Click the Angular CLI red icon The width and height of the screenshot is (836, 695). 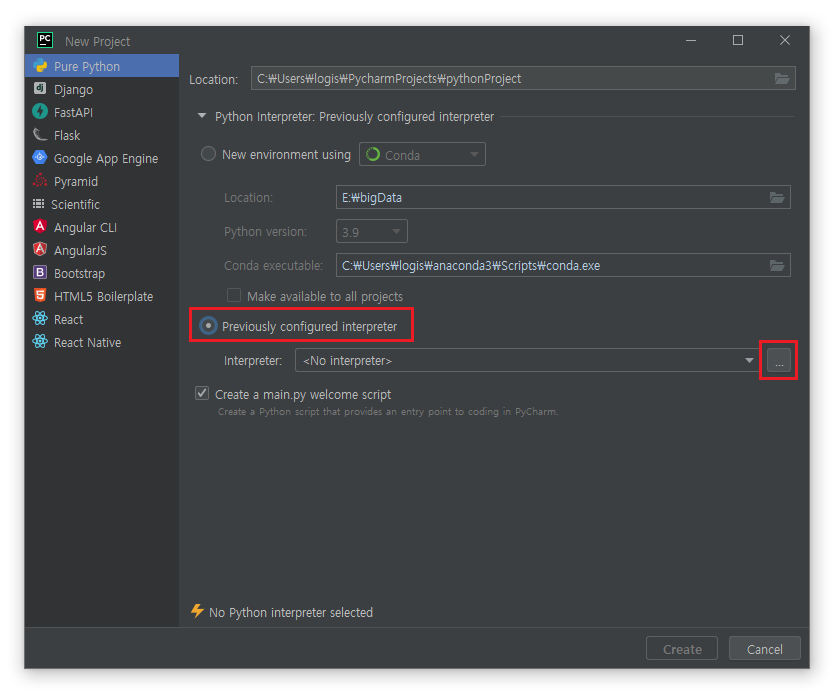tap(40, 227)
